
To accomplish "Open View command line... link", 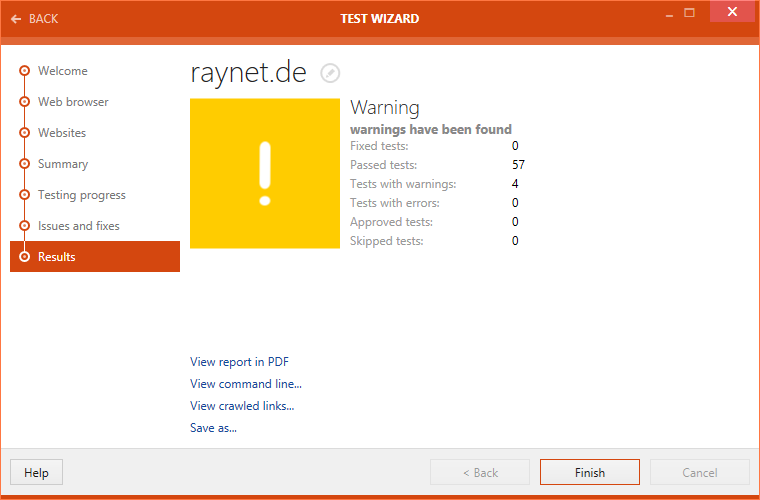I will point(246,384).
